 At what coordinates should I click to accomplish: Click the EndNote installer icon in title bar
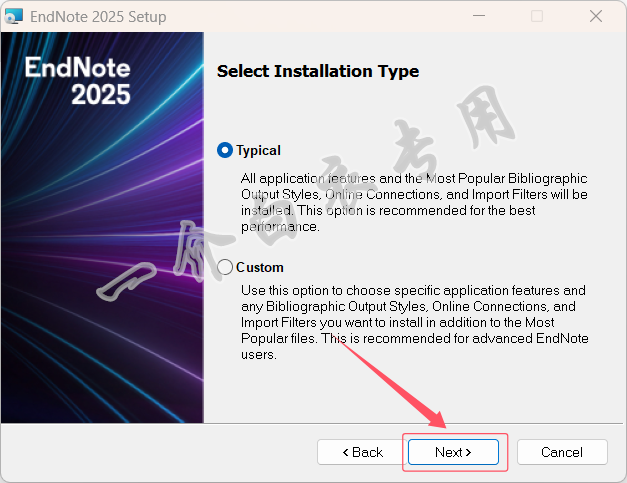(14, 16)
